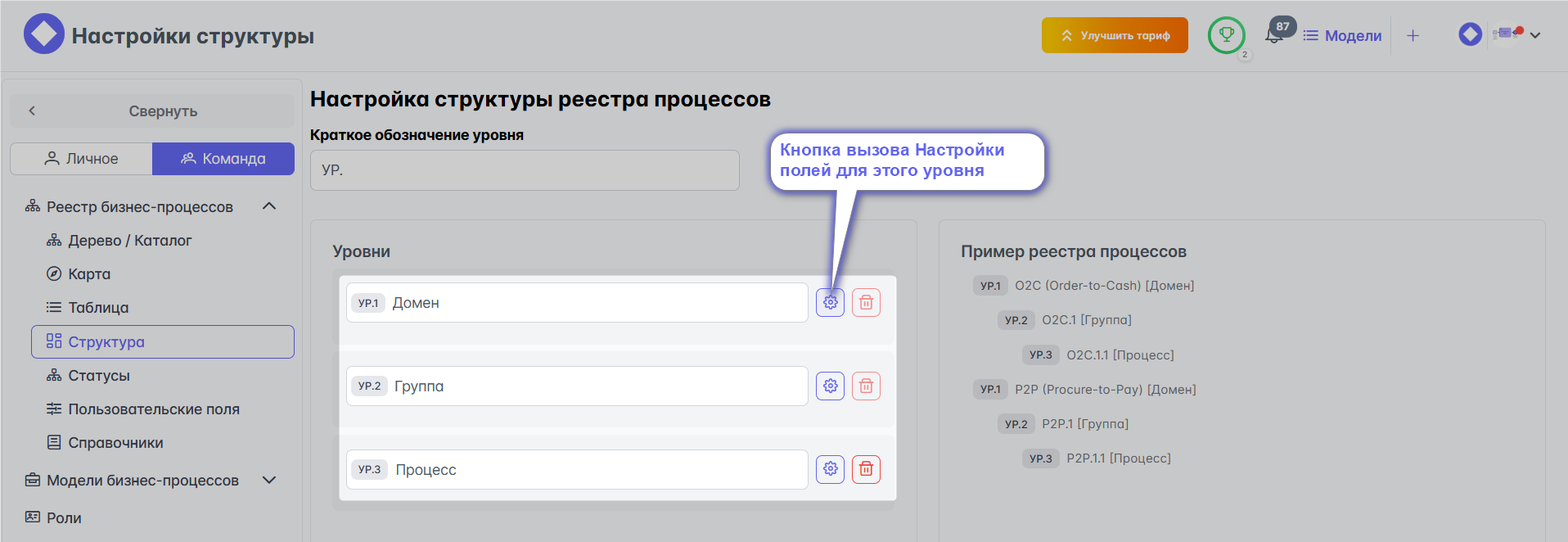Screen dimensions: 1568x542
Task: Click the Уровни section heading
Action: (x=361, y=251)
